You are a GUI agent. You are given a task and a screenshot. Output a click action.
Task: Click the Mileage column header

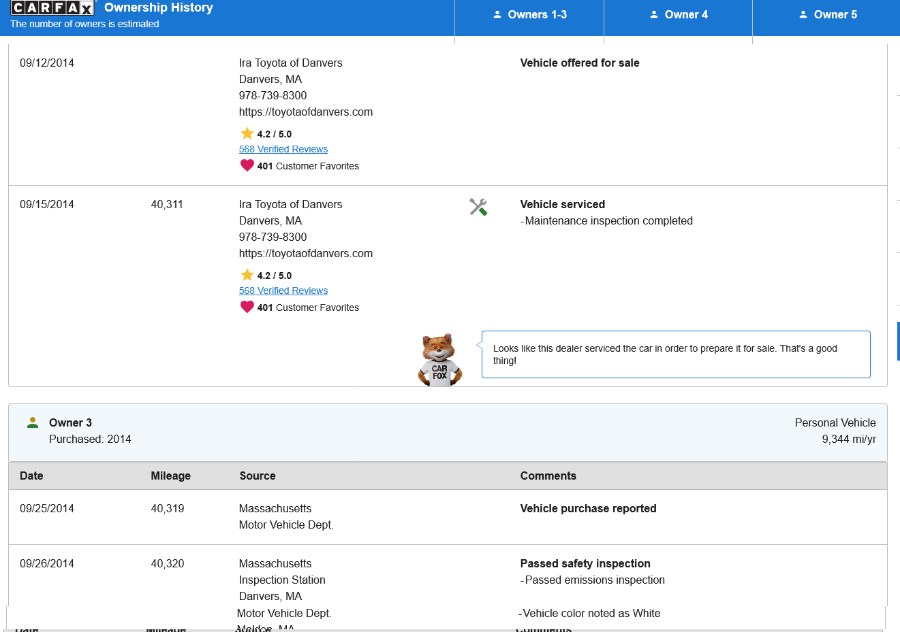(170, 476)
